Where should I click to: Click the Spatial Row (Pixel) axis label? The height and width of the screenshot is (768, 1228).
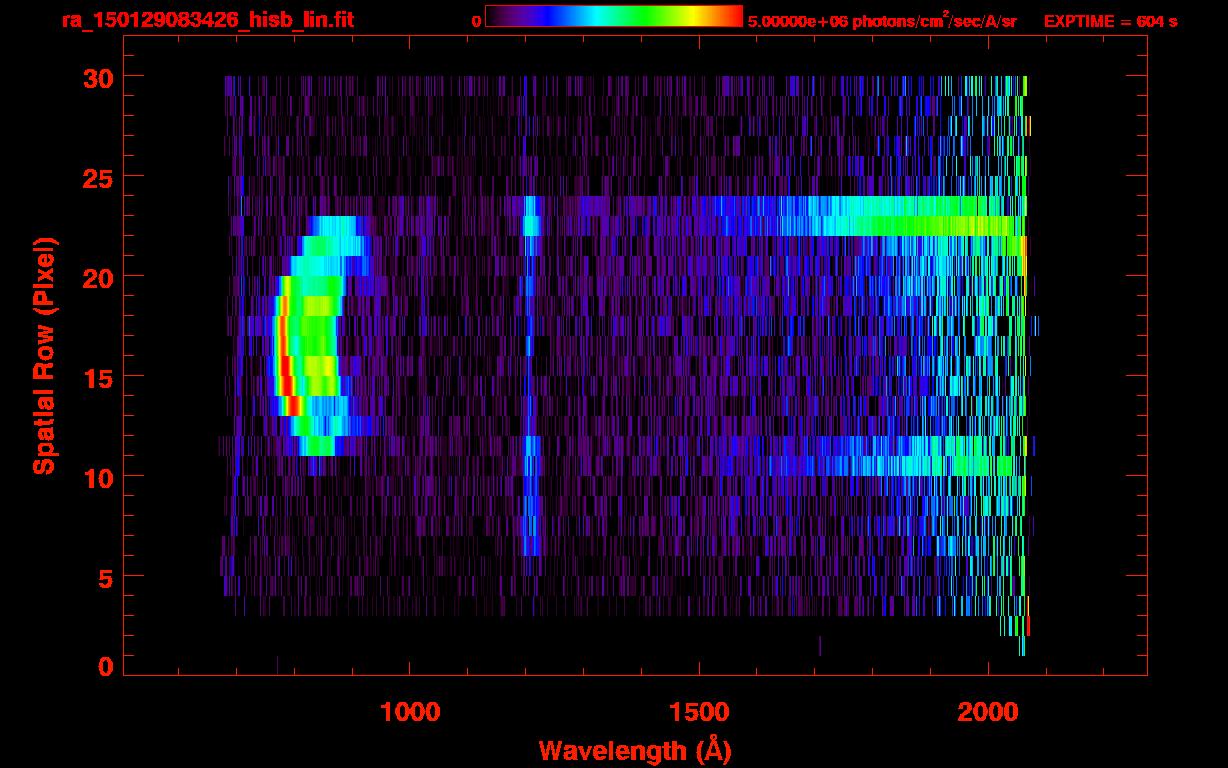tap(44, 356)
